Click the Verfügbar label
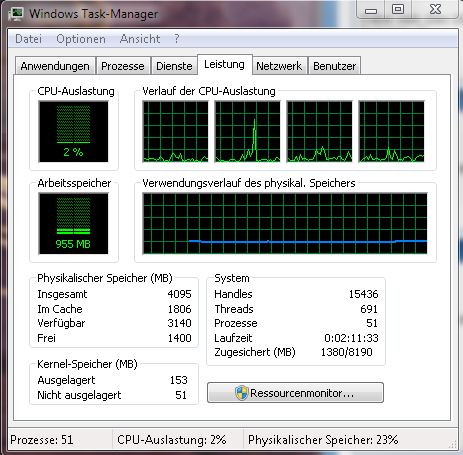Viewport: 463px width, 455px height. [x=61, y=323]
